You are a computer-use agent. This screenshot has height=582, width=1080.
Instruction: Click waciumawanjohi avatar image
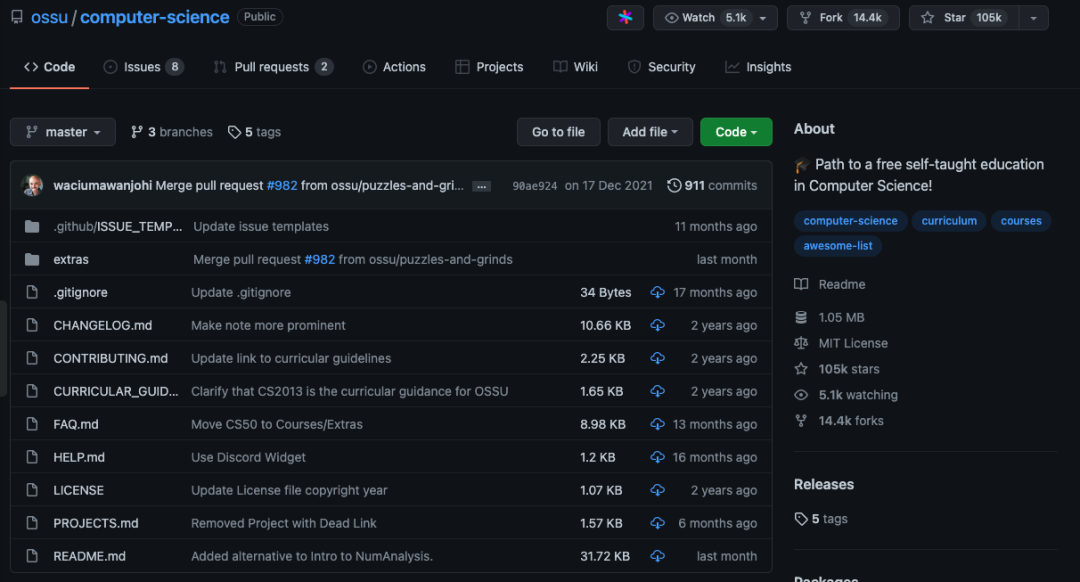[x=32, y=185]
